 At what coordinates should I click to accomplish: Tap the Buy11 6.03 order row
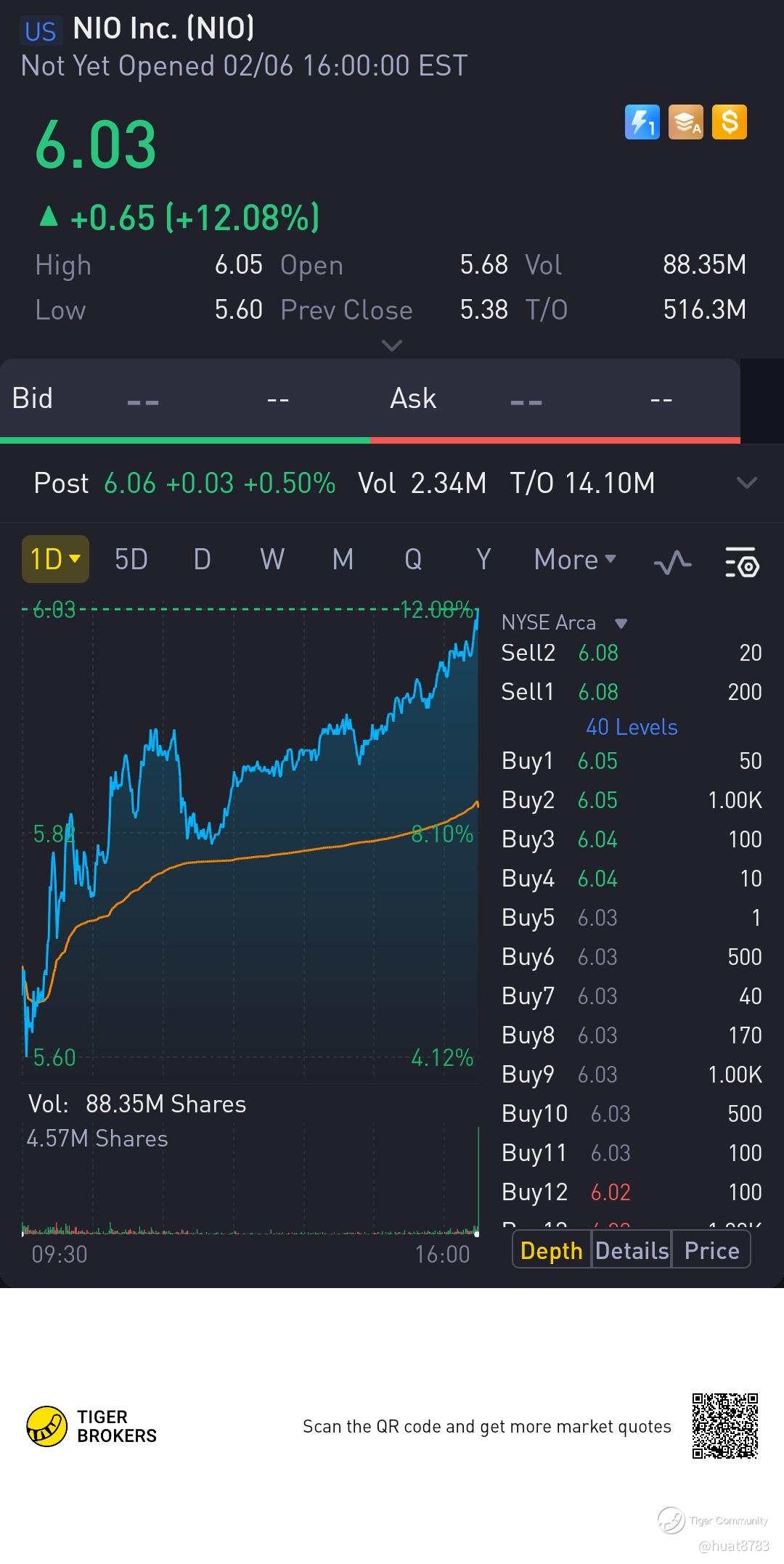click(x=632, y=1152)
